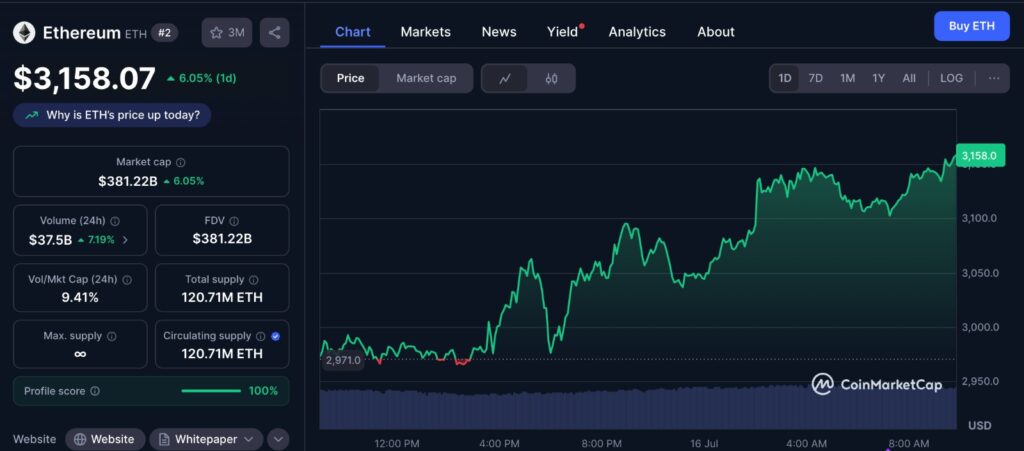The image size is (1024, 451).
Task: Open the Chart tab
Action: tap(353, 32)
